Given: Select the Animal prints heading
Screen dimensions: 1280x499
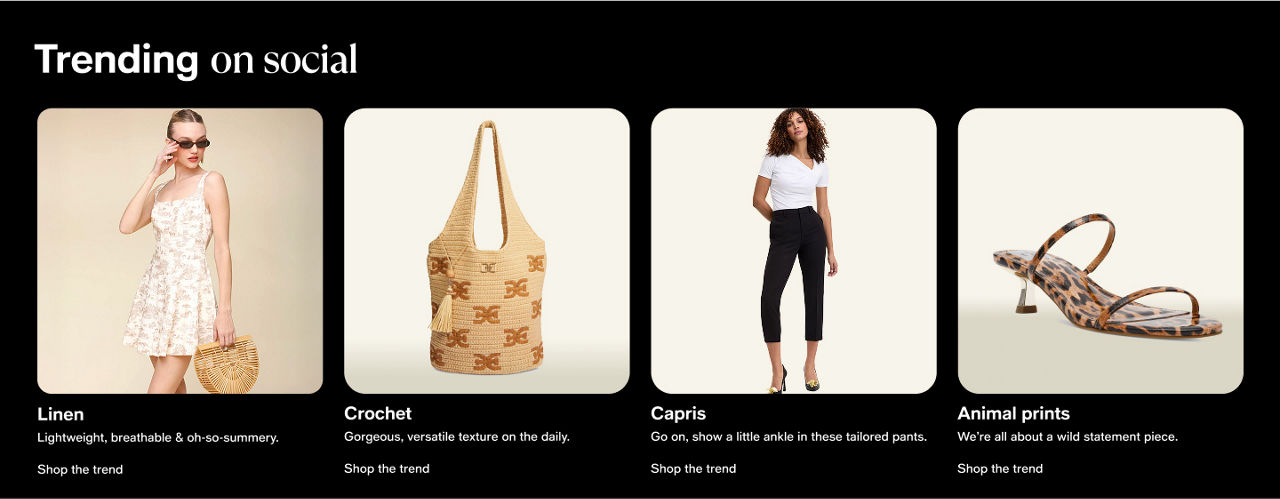Looking at the screenshot, I should point(1014,414).
